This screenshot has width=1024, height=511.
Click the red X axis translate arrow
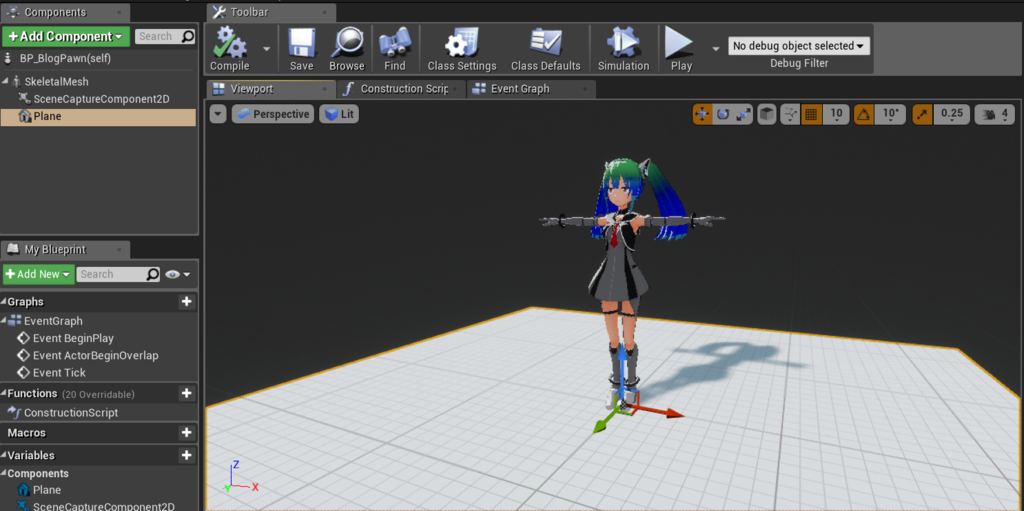pyautogui.click(x=661, y=413)
